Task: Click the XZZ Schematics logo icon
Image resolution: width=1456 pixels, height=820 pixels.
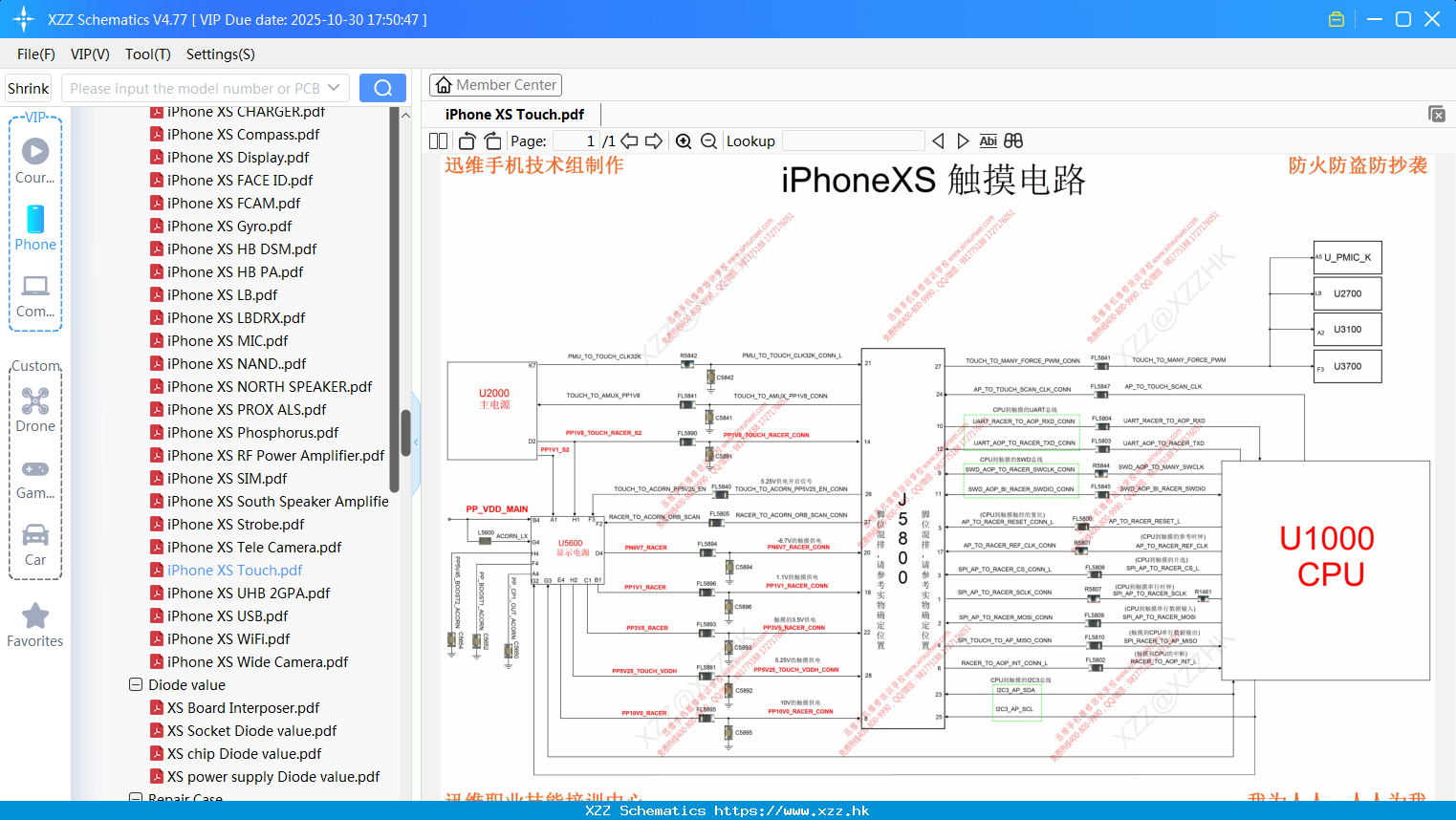Action: click(x=24, y=19)
